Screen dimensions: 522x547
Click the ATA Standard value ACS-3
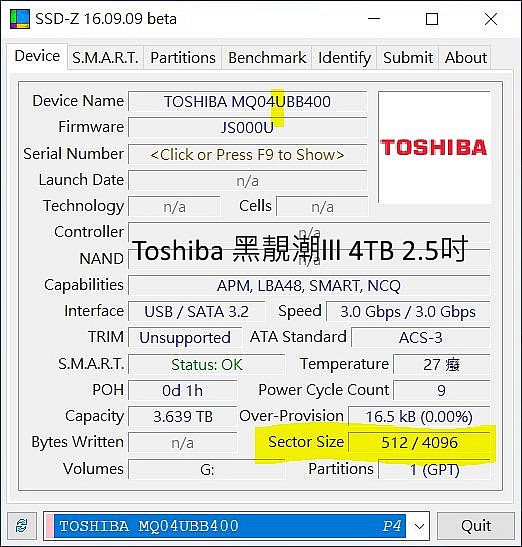pyautogui.click(x=420, y=338)
